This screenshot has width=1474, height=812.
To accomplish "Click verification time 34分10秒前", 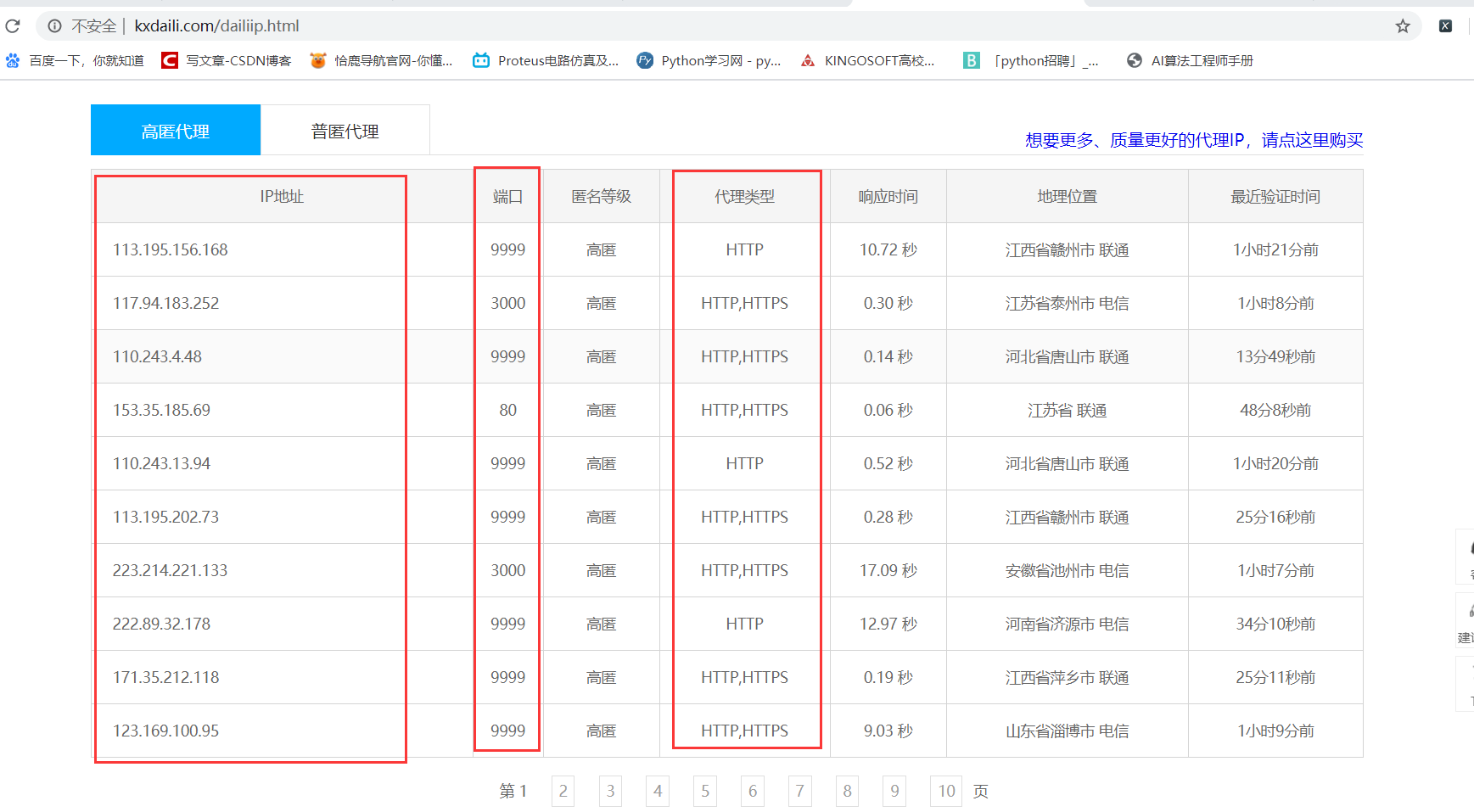I will pos(1275,624).
